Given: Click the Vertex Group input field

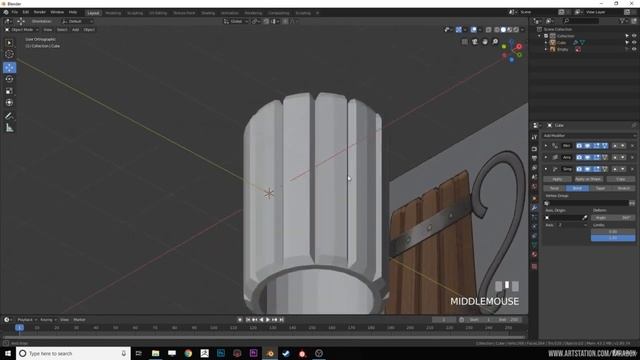Looking at the screenshot, I should tap(587, 203).
